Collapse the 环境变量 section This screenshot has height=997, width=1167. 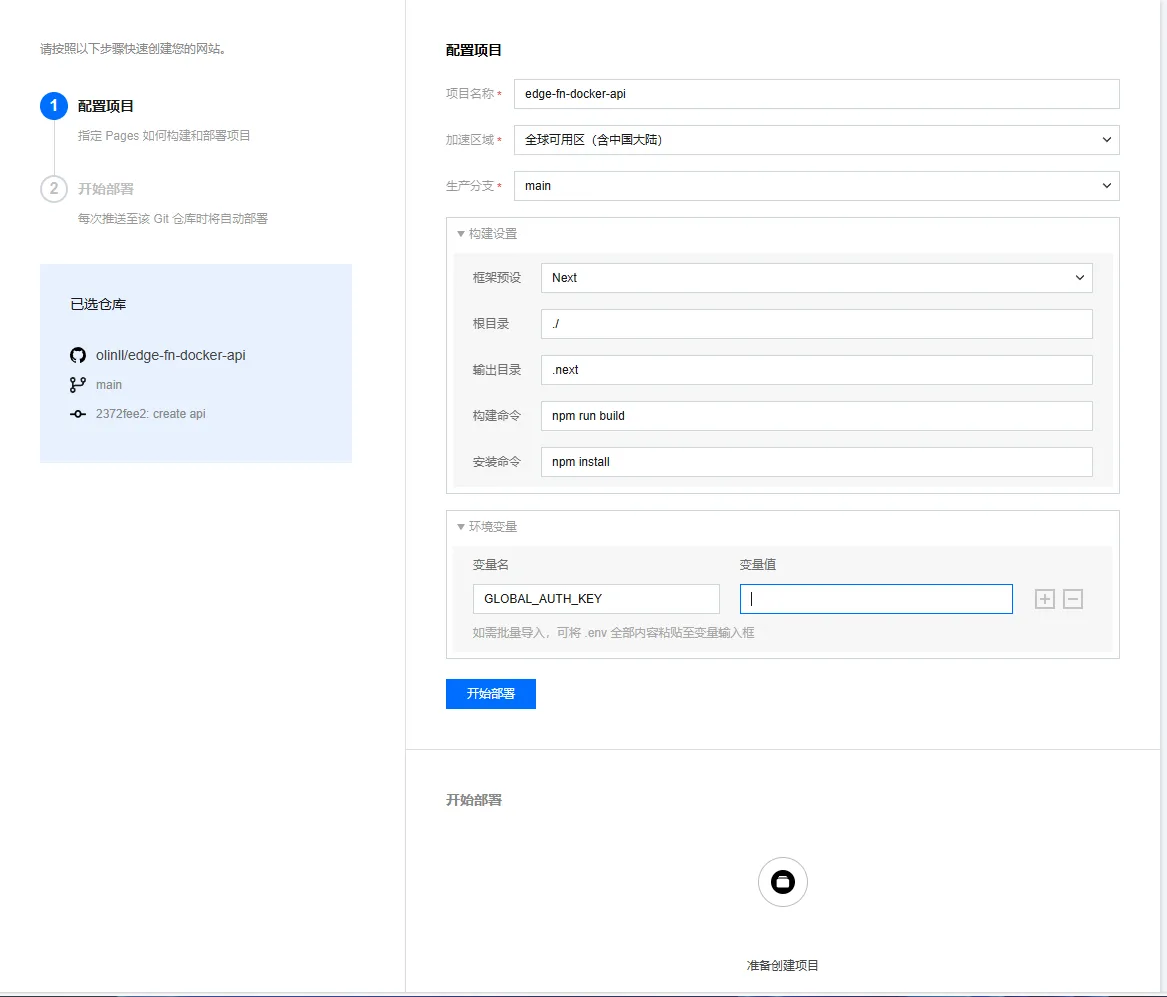[487, 527]
